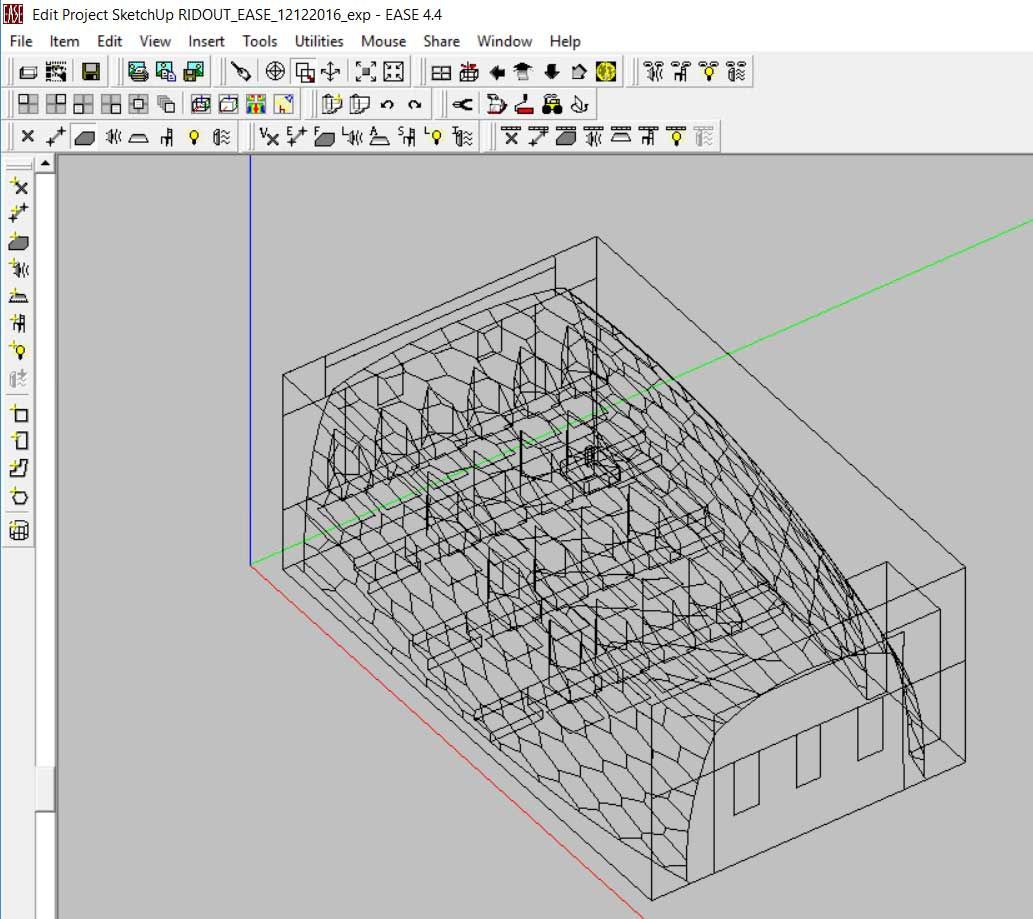Insert audience area tool in left sidebar
1033x919 pixels.
pos(19,296)
